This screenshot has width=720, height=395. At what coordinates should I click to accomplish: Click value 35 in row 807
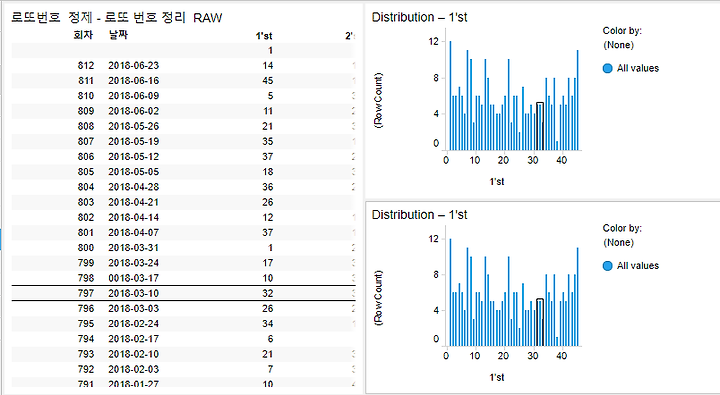click(268, 141)
